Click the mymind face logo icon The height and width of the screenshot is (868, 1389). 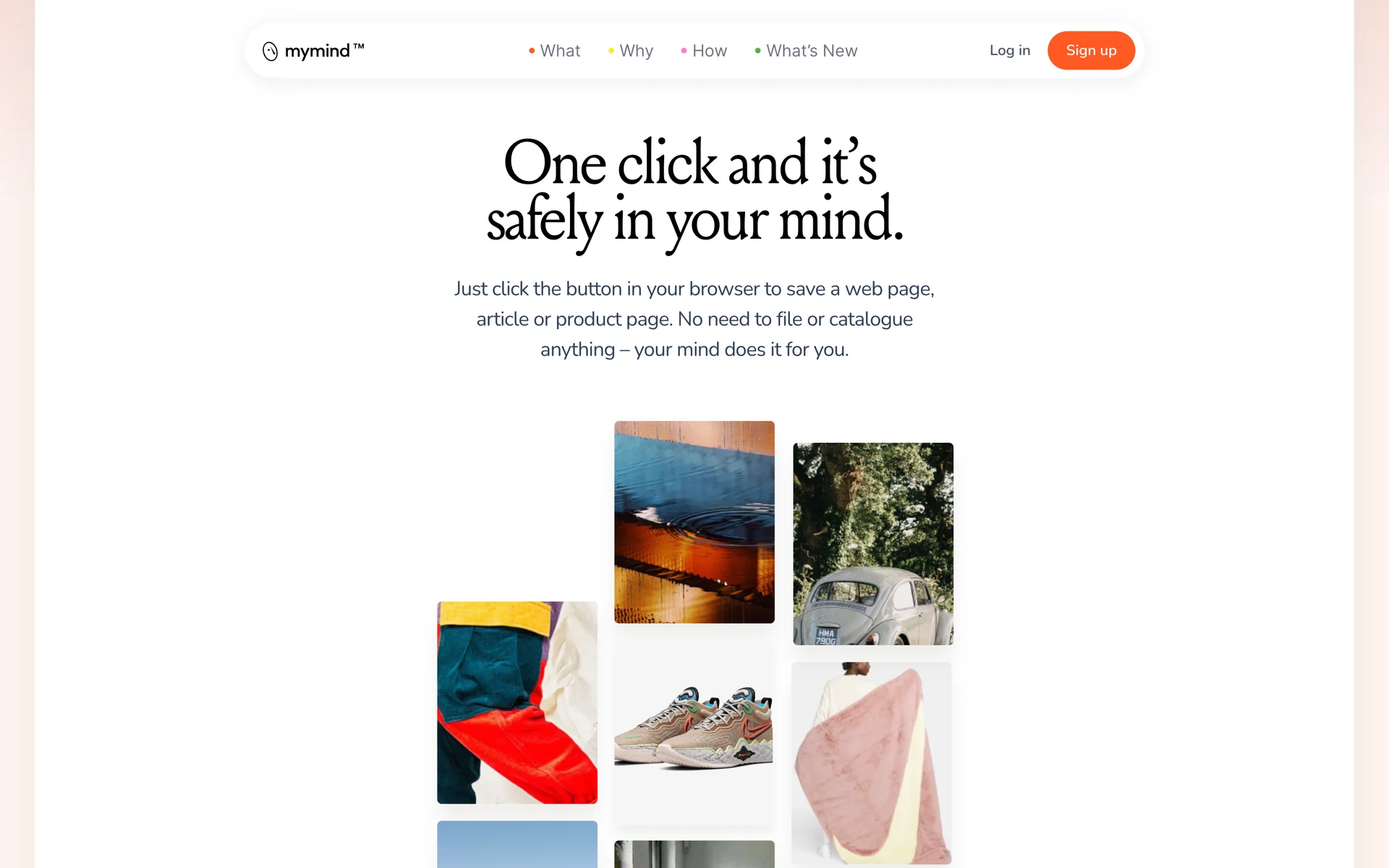[x=270, y=51]
